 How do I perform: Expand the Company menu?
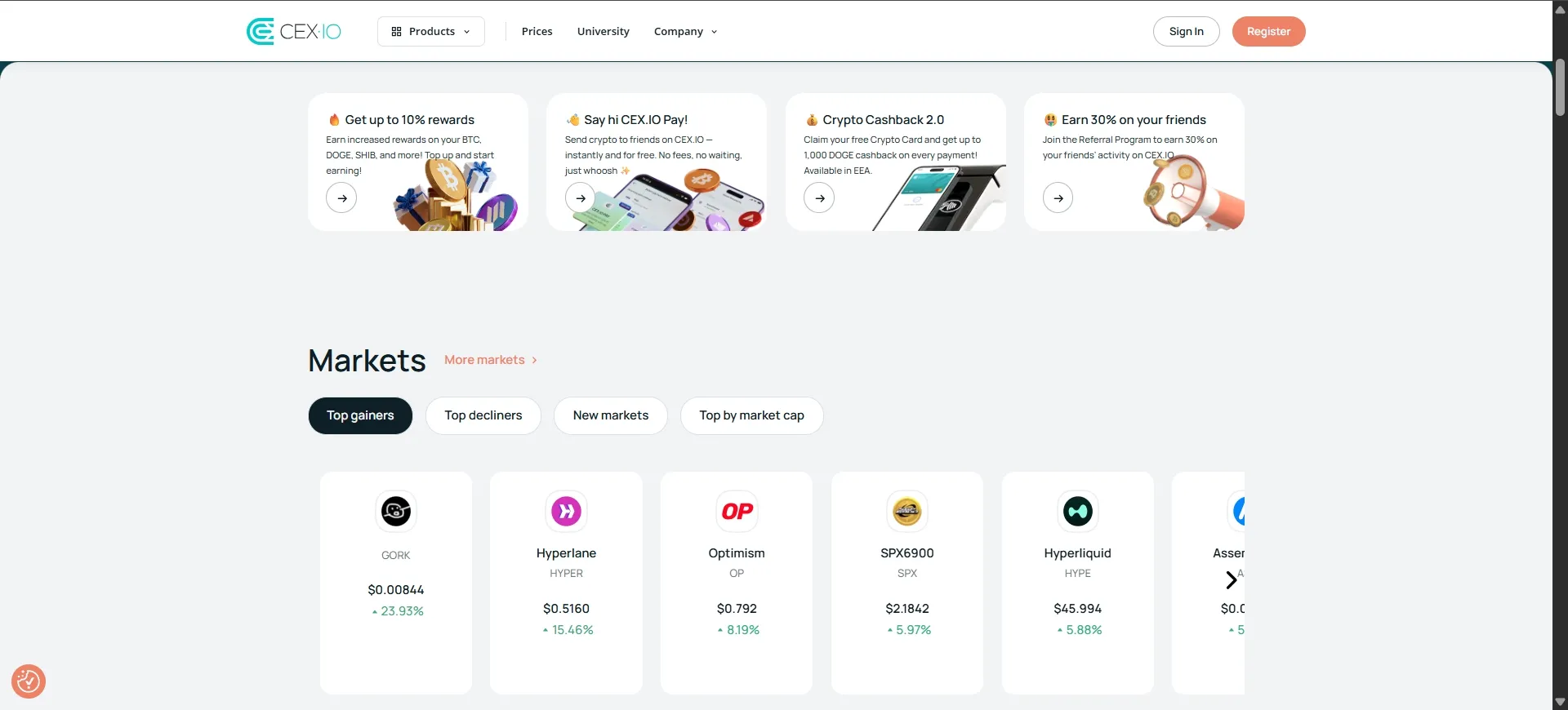pos(685,31)
